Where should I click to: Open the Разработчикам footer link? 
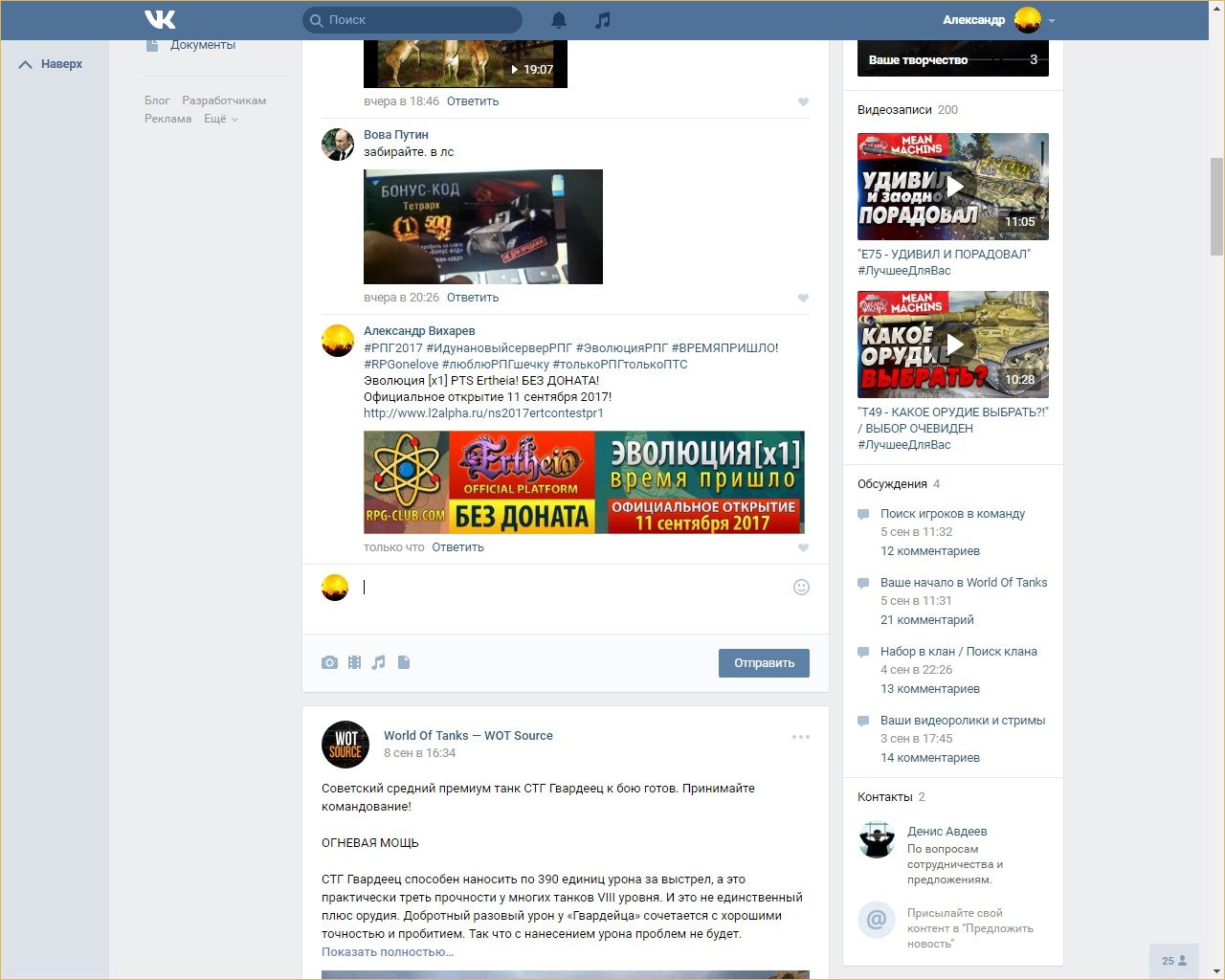pos(224,100)
